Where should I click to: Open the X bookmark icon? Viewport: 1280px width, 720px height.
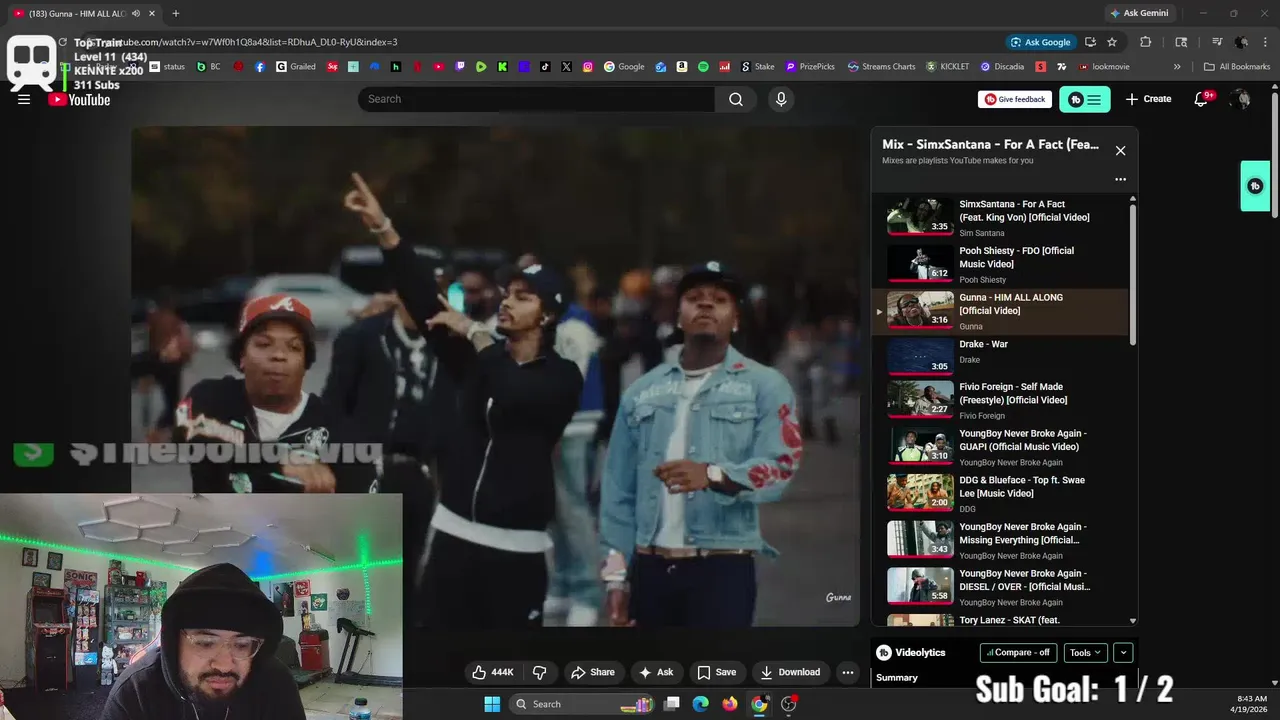tap(566, 67)
